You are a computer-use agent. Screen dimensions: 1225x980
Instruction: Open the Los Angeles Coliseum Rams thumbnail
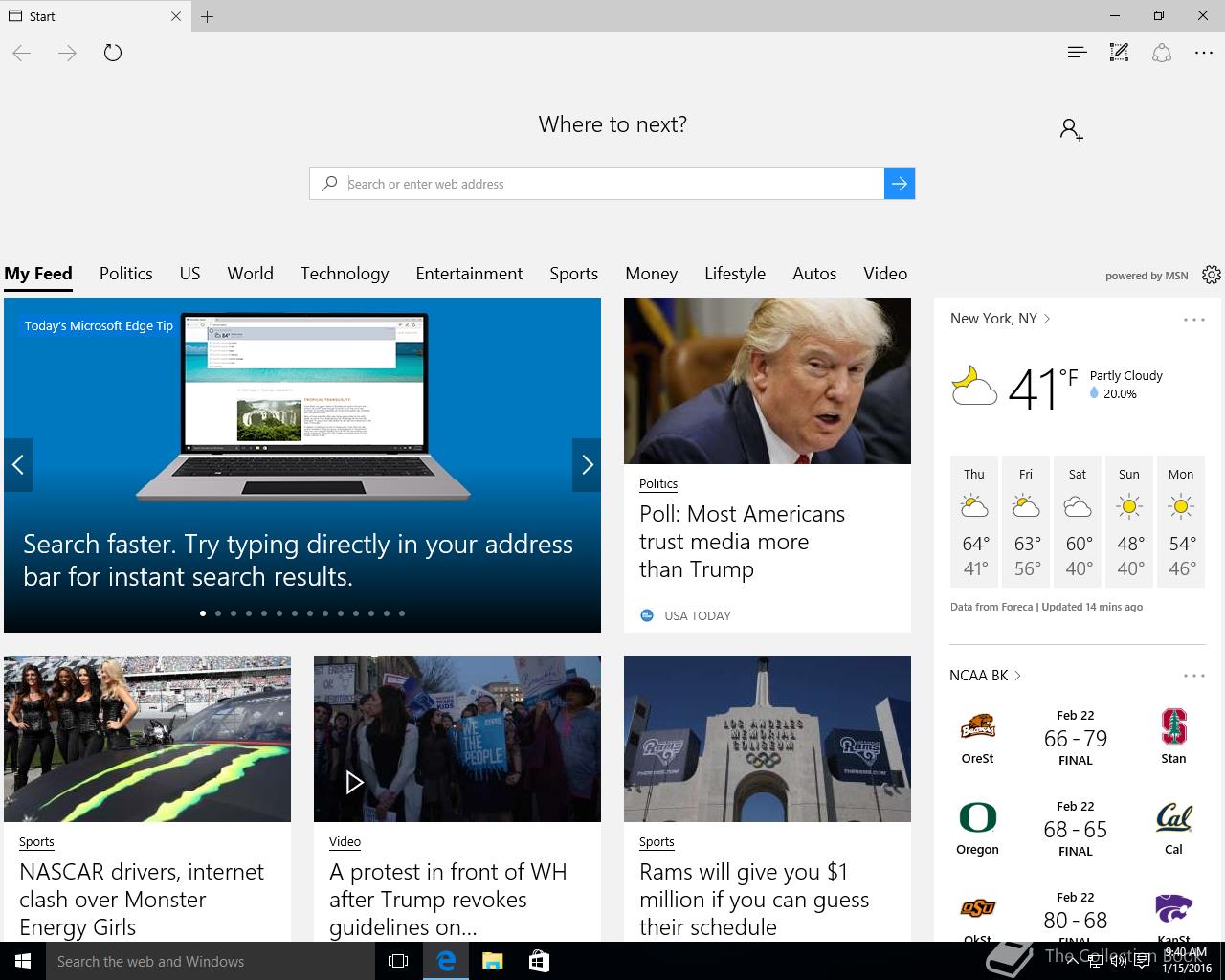[x=768, y=739]
